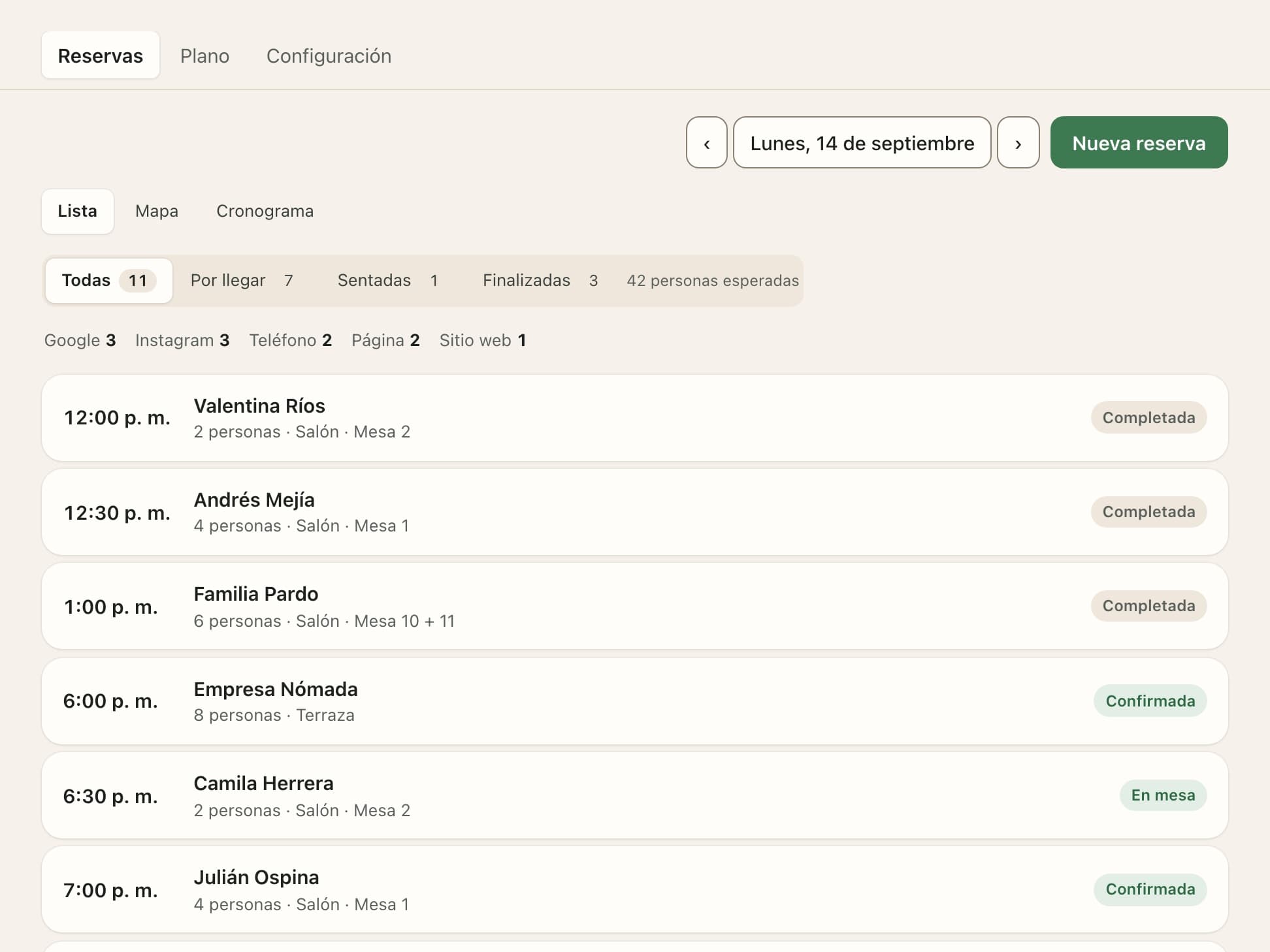Image resolution: width=1270 pixels, height=952 pixels.
Task: Open the date picker Lunes, 14 de septiembre
Action: click(862, 142)
